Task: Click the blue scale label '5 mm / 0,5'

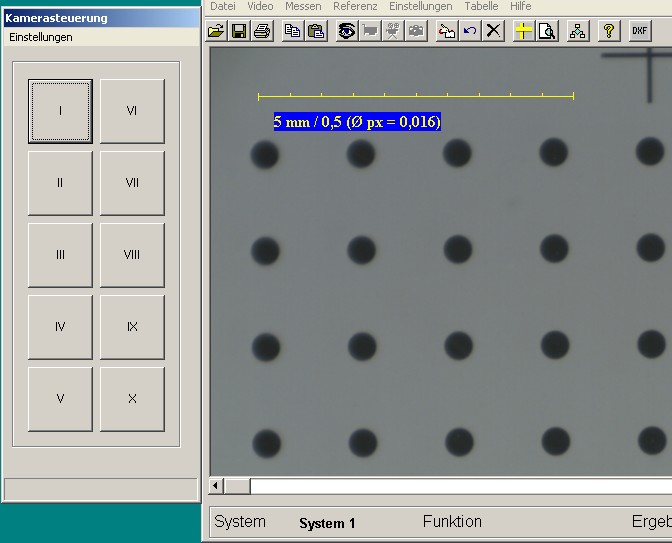Action: (x=357, y=122)
